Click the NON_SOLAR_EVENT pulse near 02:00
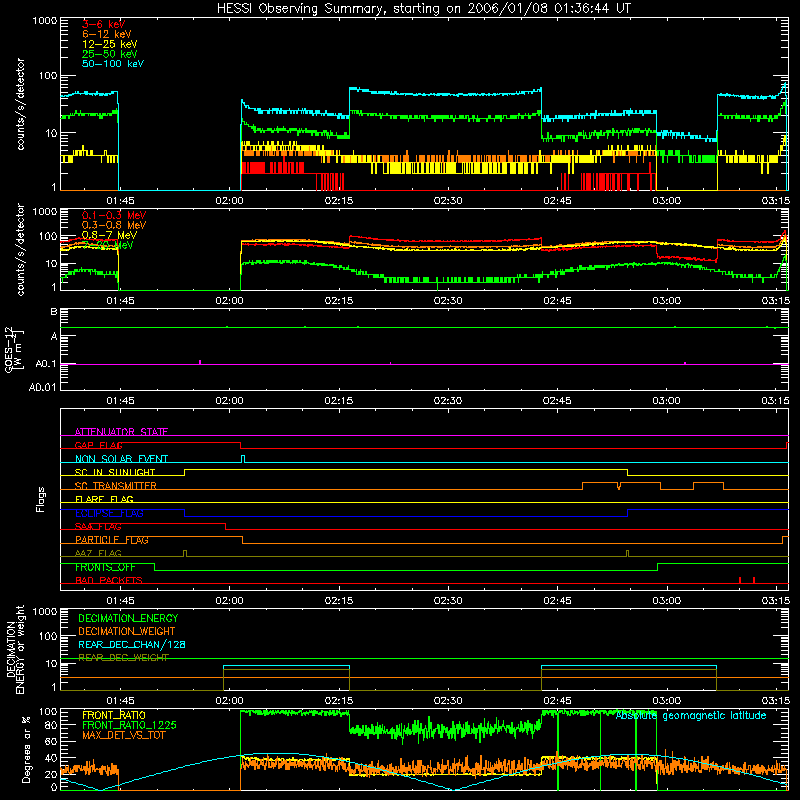This screenshot has height=800, width=800. pos(243,459)
